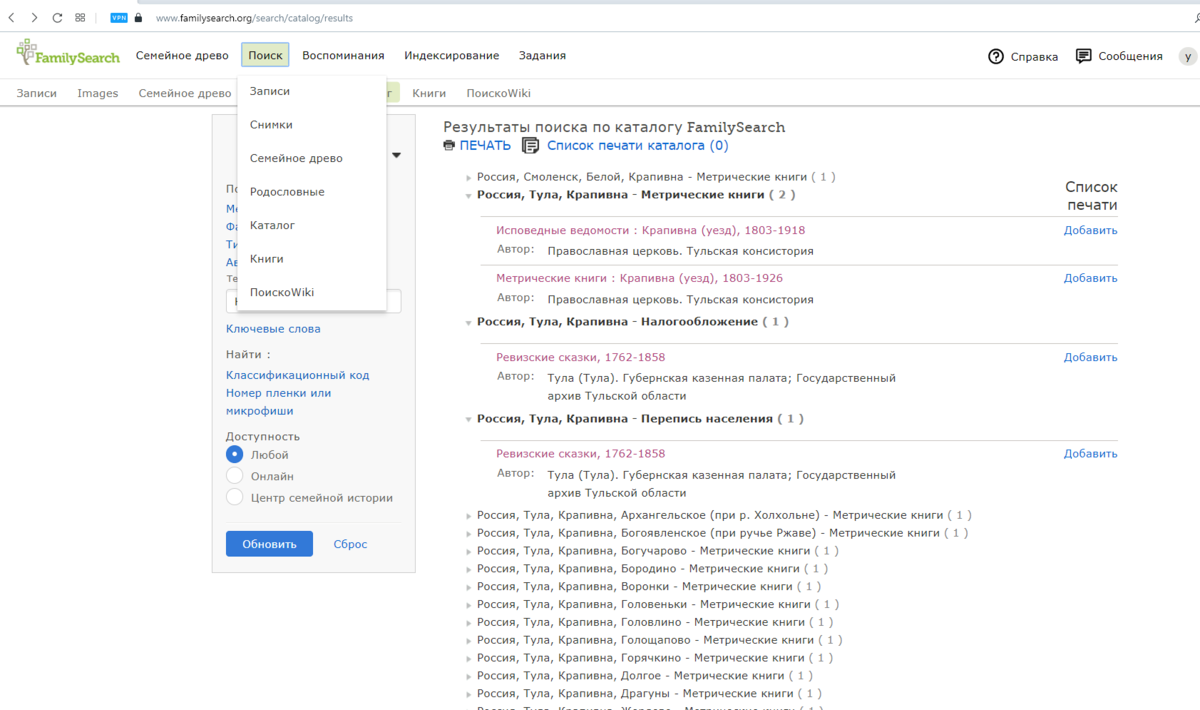Select Центр семейной истории radio option
This screenshot has width=1200, height=710.
[235, 497]
